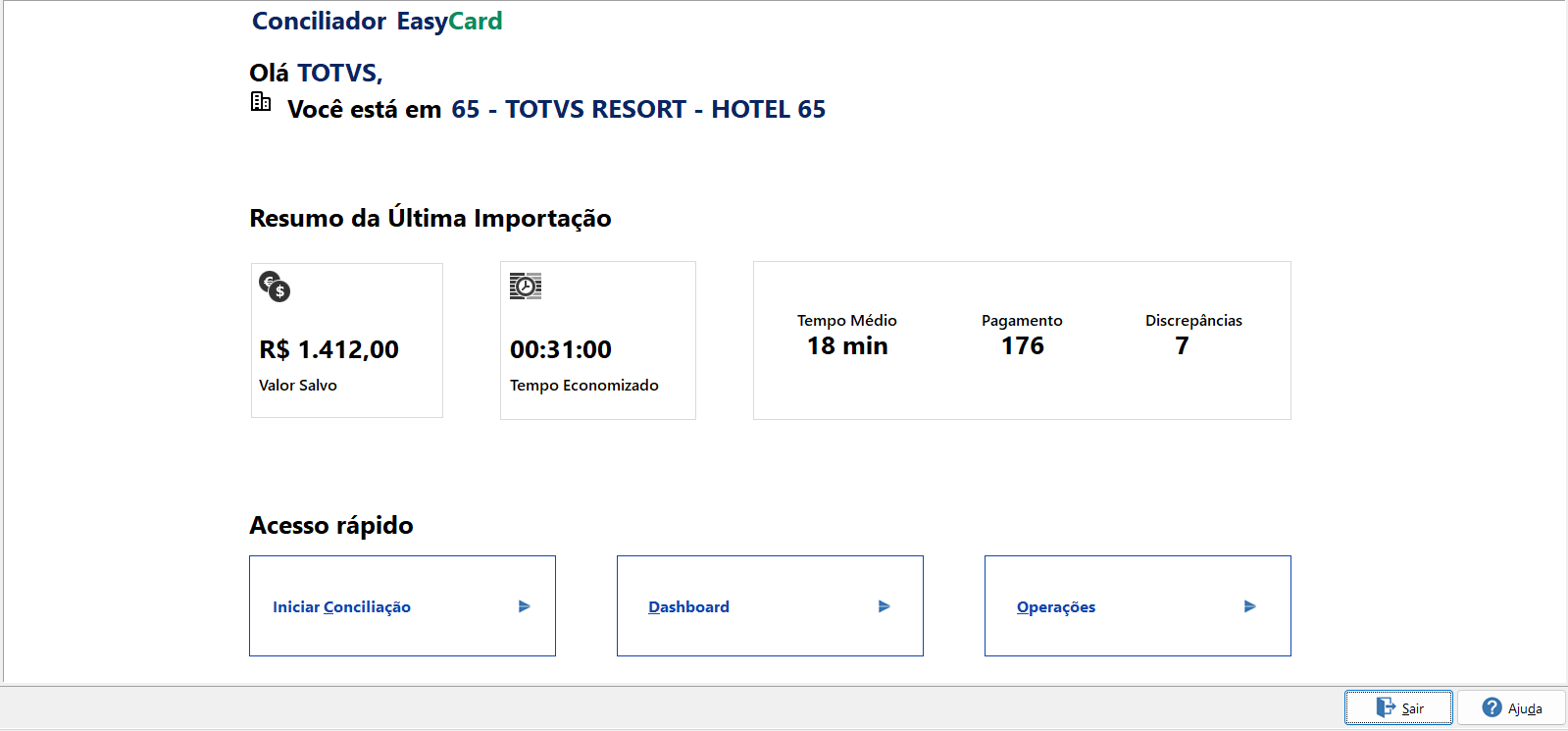This screenshot has height=731, width=1568.
Task: Click the TOTVS RESORT - HOTEL 65 name
Action: (x=638, y=109)
